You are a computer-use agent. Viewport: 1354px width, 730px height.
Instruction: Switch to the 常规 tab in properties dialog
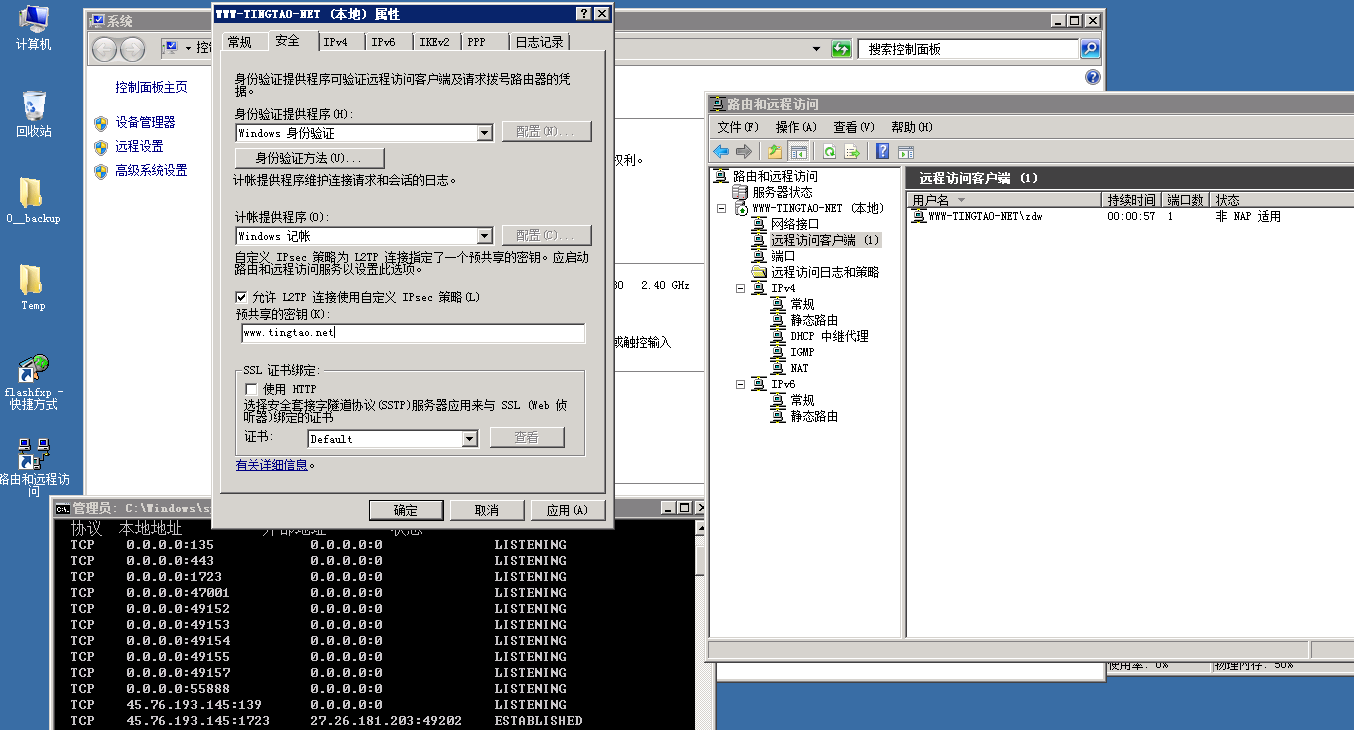coord(240,42)
